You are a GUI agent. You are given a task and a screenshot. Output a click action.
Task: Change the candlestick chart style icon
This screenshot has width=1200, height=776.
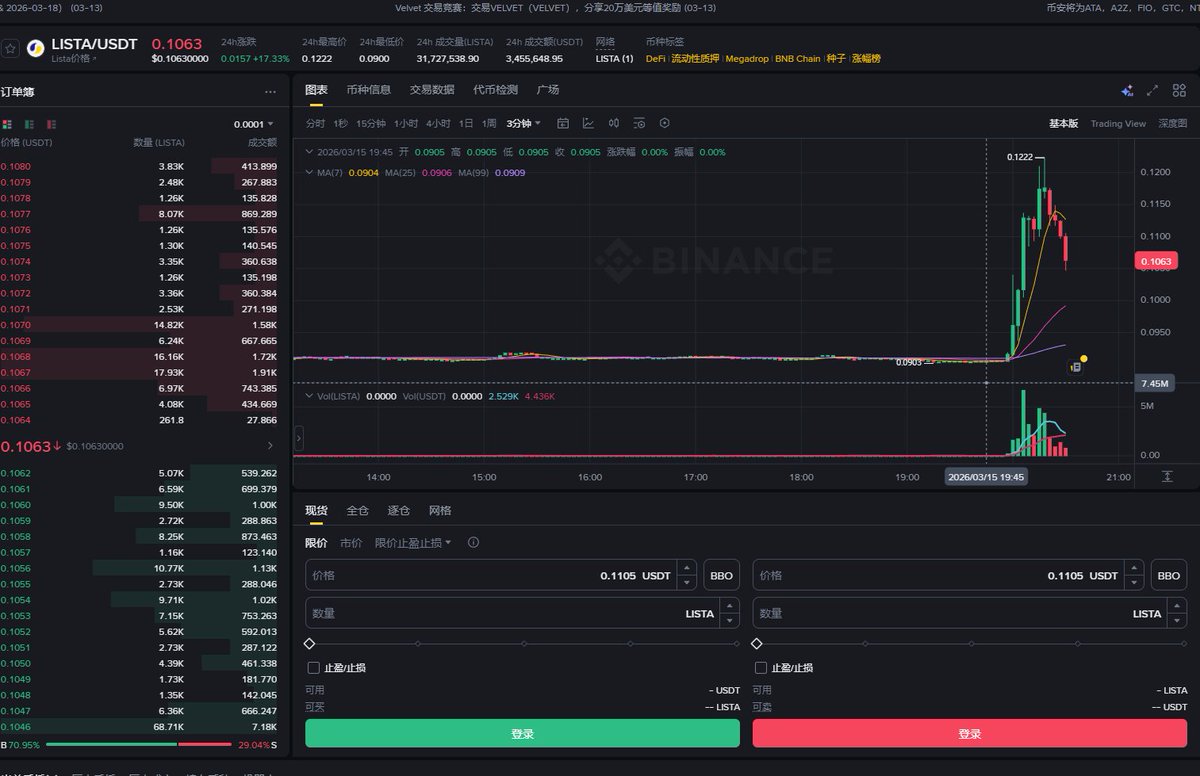pyautogui.click(x=613, y=123)
